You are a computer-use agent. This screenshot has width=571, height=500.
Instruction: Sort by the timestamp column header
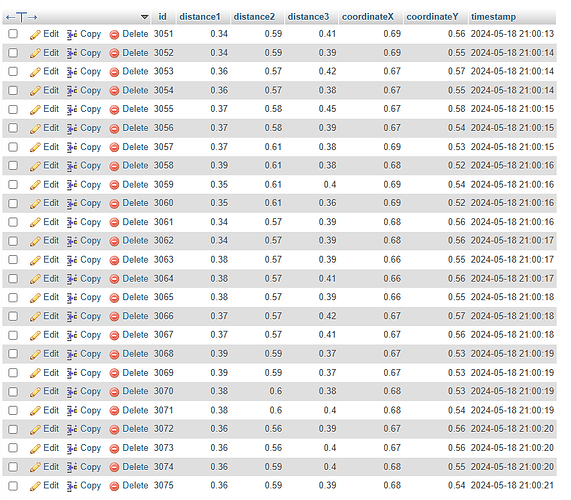[x=493, y=17]
